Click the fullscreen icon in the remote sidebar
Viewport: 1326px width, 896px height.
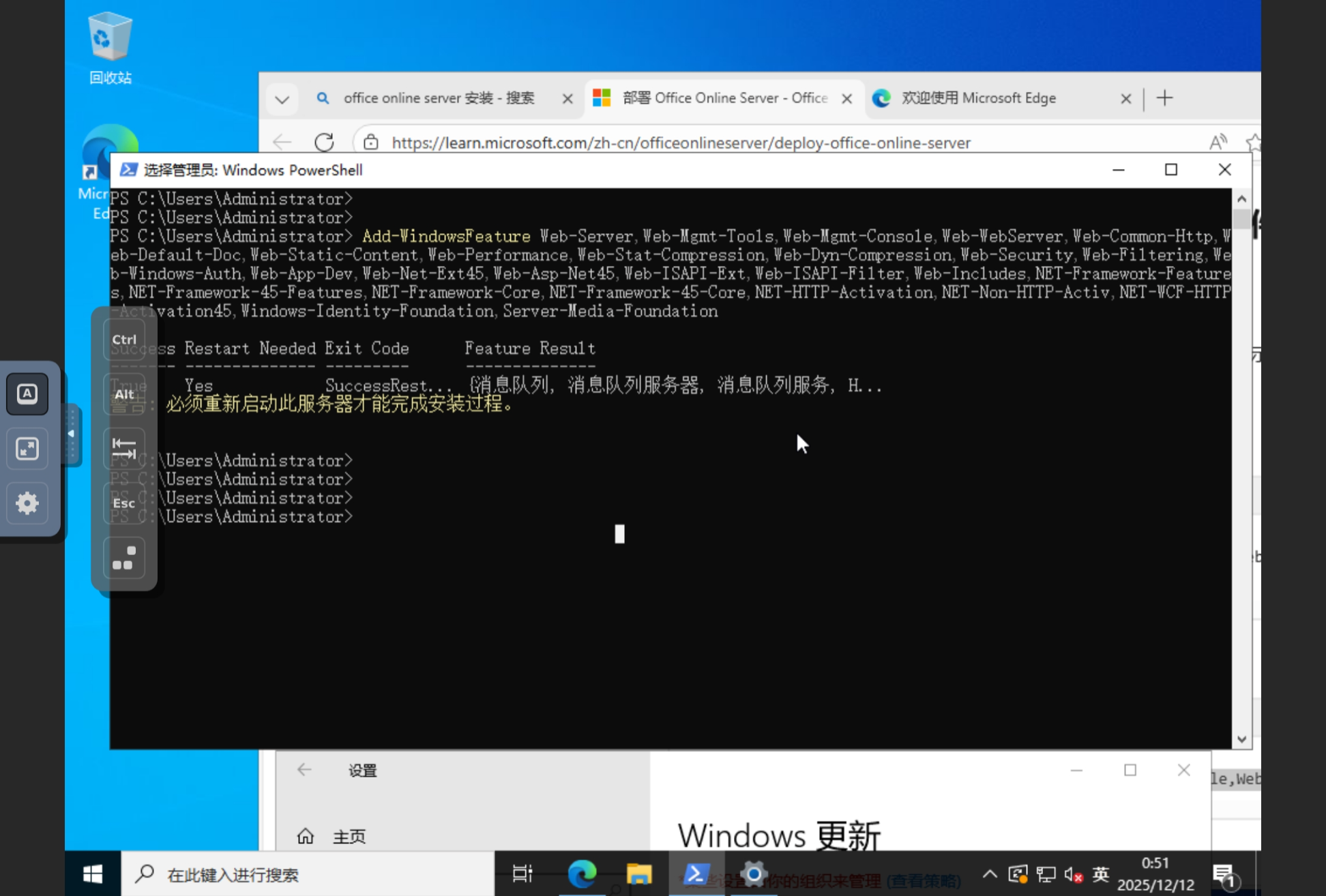pos(27,448)
